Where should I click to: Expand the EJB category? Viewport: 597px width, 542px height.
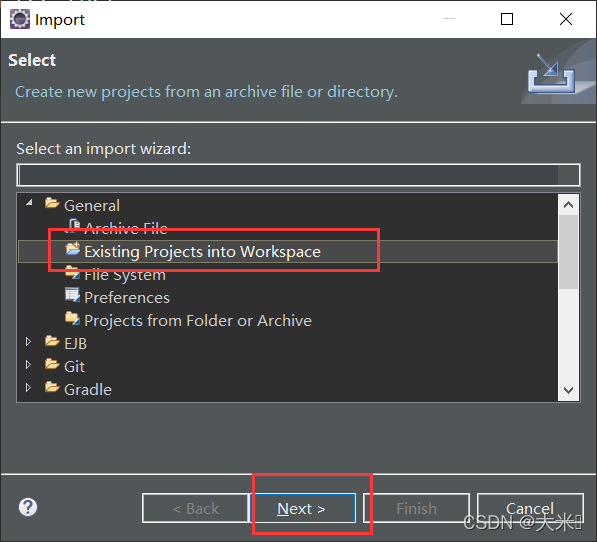[x=28, y=342]
